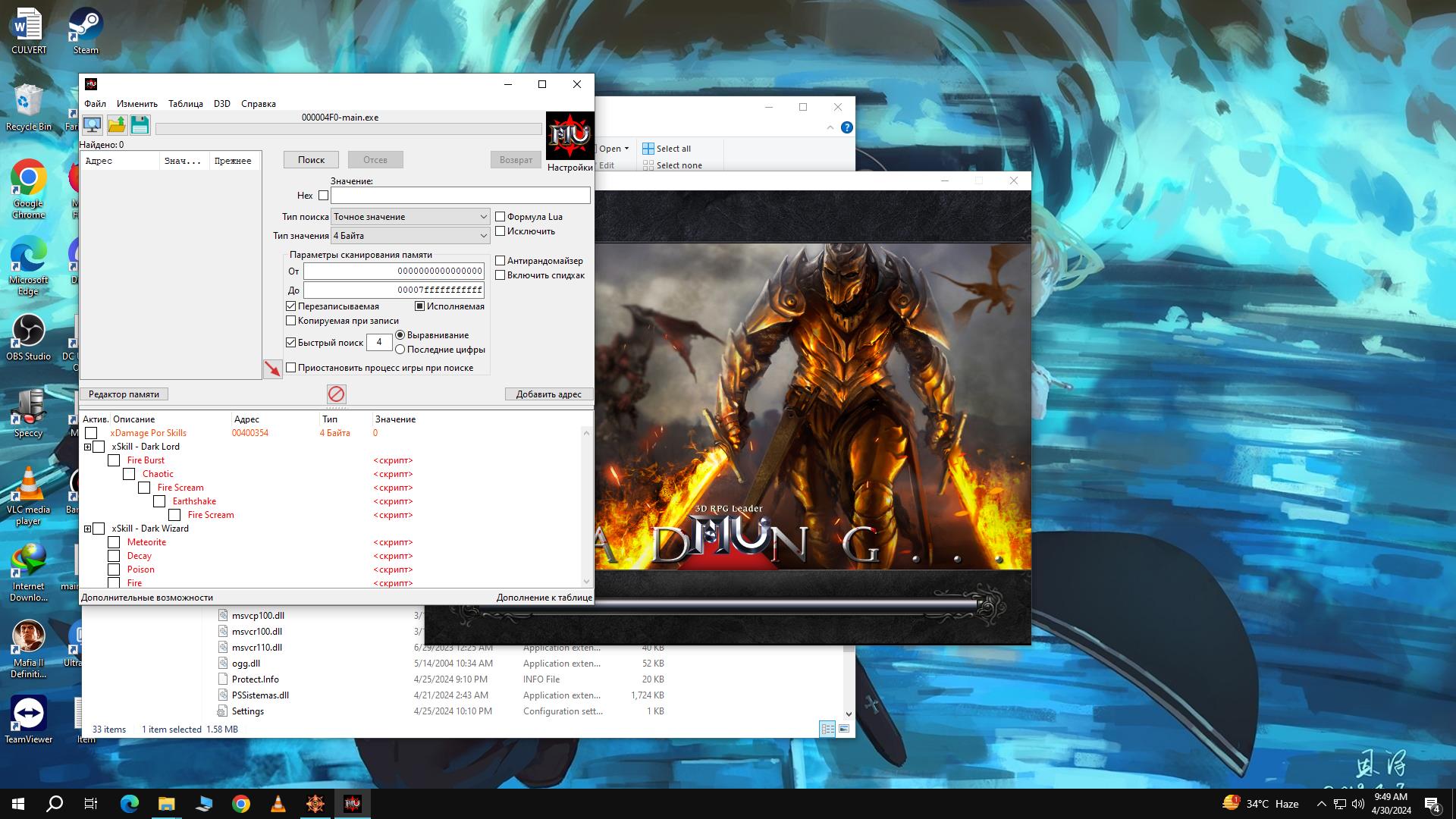Collapse the xSkill - Dark Wizard group
The width and height of the screenshot is (1456, 819).
click(87, 529)
